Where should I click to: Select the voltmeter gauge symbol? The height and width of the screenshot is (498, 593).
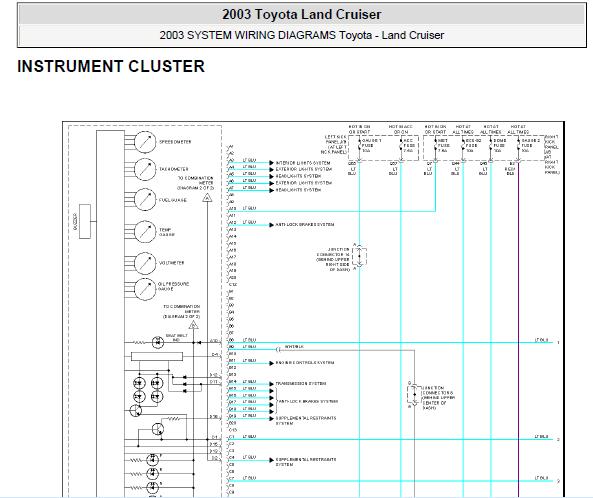pos(145,263)
